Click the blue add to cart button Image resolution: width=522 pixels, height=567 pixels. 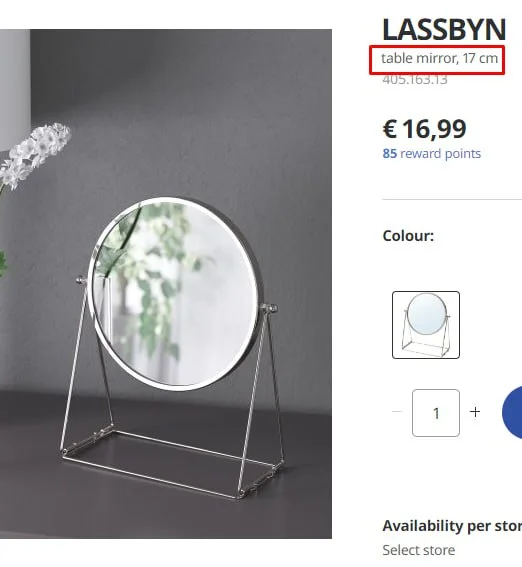tap(512, 412)
